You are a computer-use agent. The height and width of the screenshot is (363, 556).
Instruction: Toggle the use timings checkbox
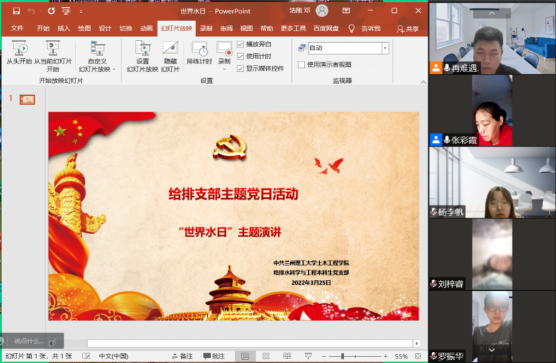coord(240,56)
